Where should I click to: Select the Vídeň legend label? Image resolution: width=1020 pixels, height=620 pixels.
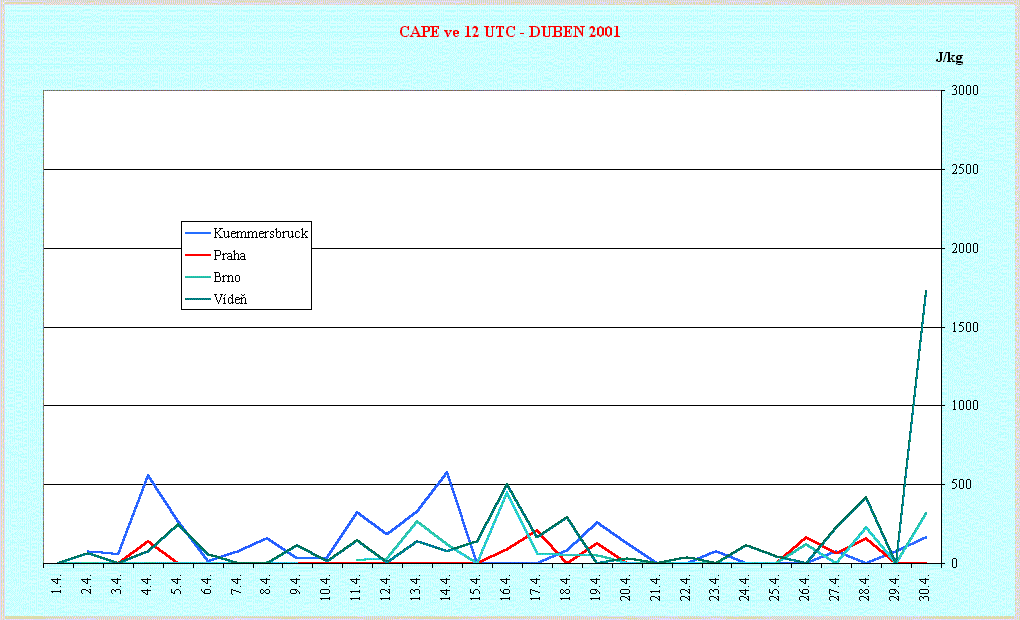(x=230, y=299)
